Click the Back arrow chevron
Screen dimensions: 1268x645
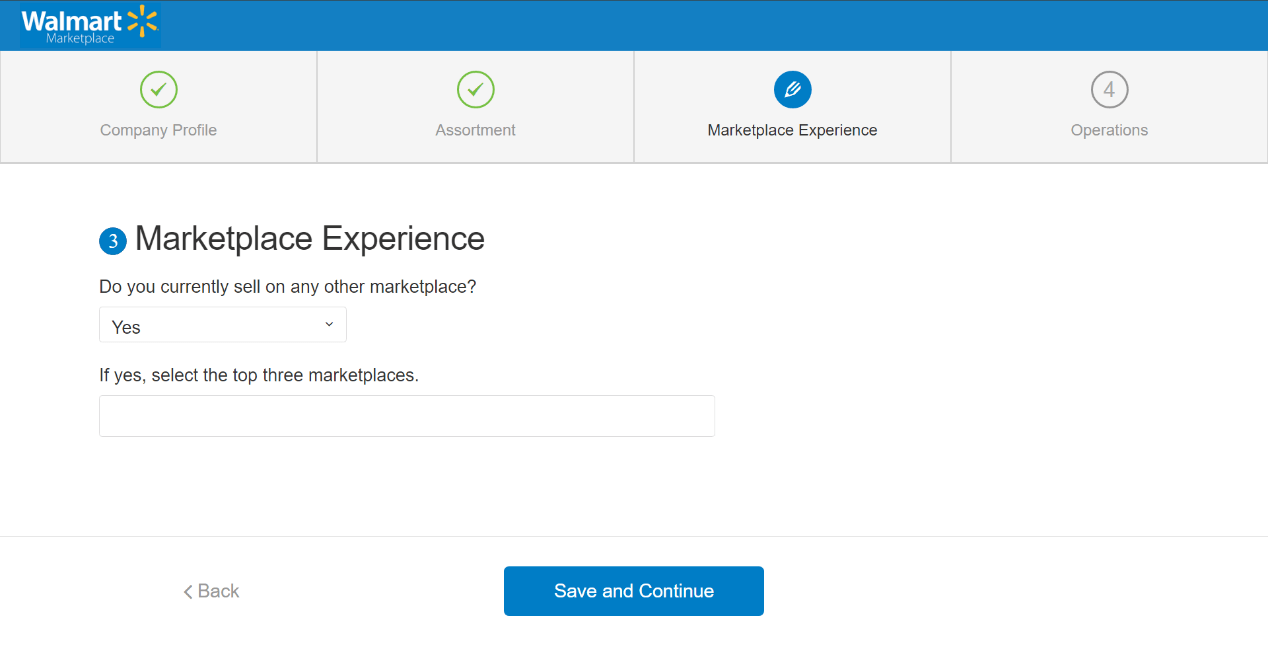click(x=188, y=592)
